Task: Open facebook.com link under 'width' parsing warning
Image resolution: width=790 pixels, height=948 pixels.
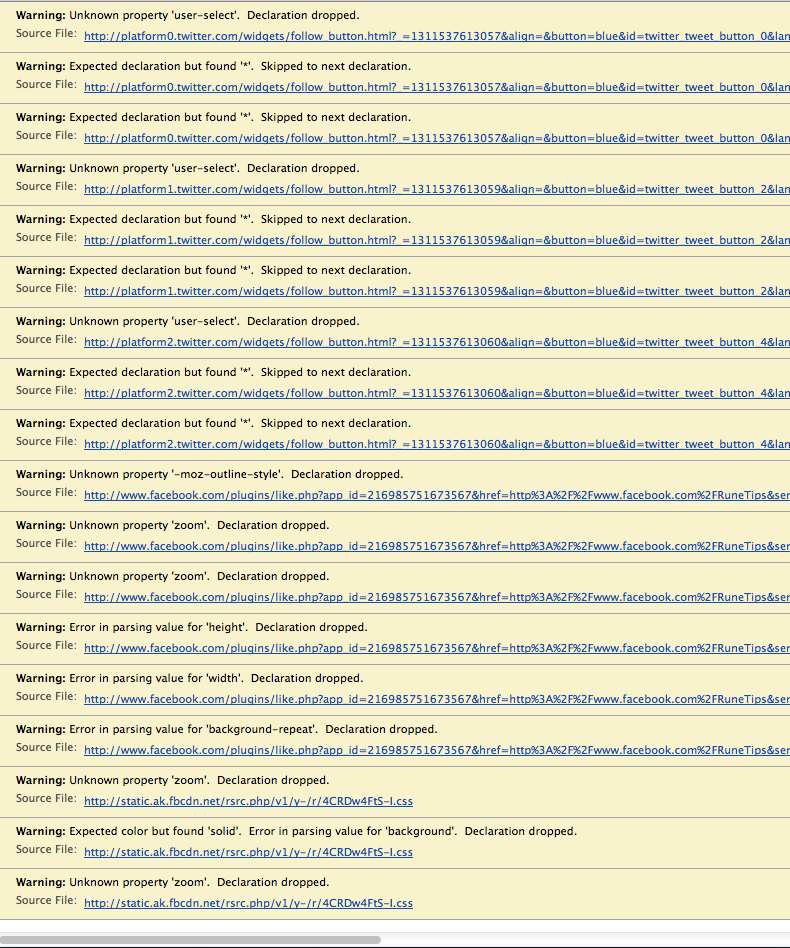Action: (x=436, y=699)
